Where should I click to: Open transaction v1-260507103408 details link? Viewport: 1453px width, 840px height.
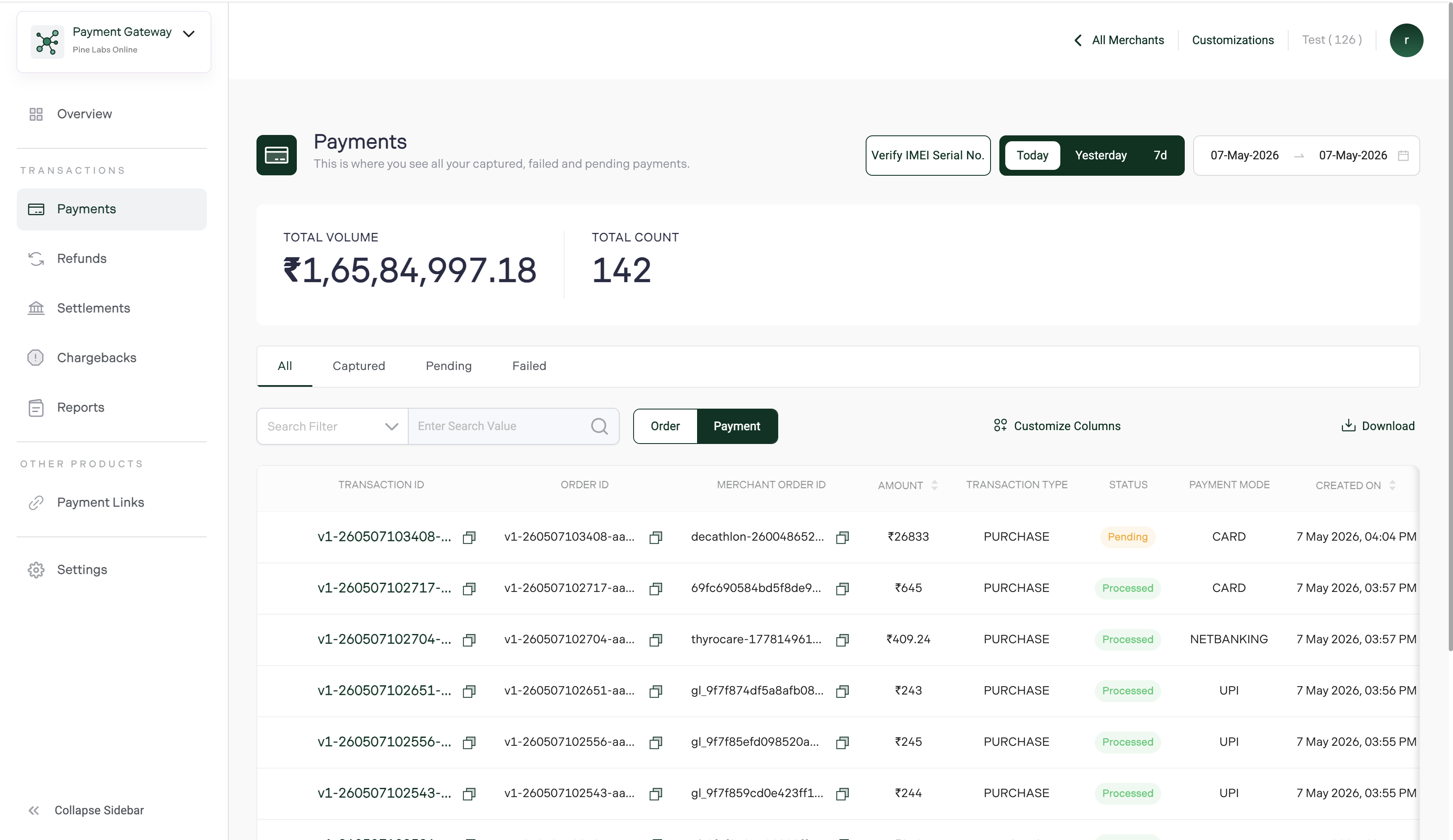(x=384, y=537)
